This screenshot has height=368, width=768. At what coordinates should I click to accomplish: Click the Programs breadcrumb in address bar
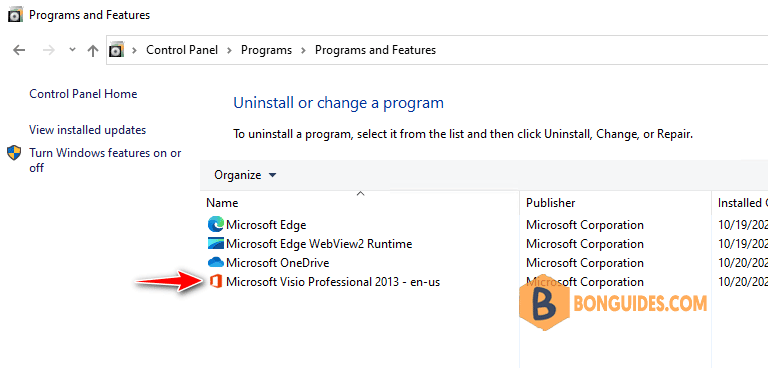pos(266,50)
